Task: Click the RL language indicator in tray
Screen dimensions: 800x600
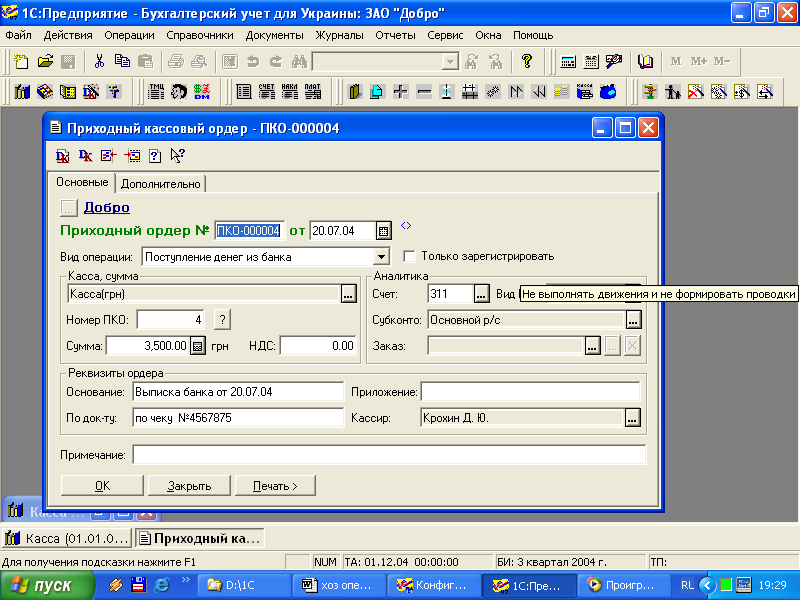Action: click(687, 585)
